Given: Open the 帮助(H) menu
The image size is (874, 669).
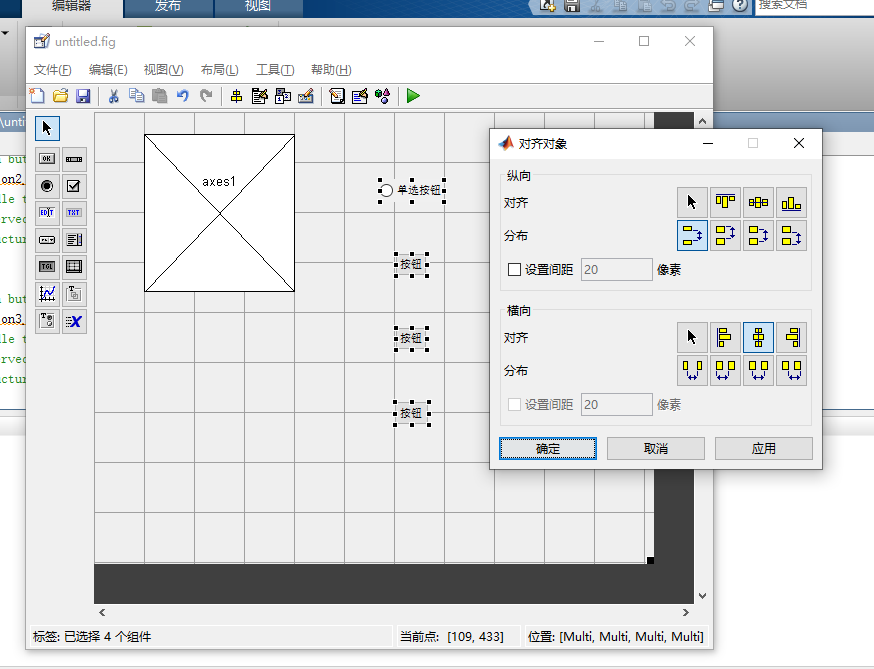Looking at the screenshot, I should (x=331, y=70).
